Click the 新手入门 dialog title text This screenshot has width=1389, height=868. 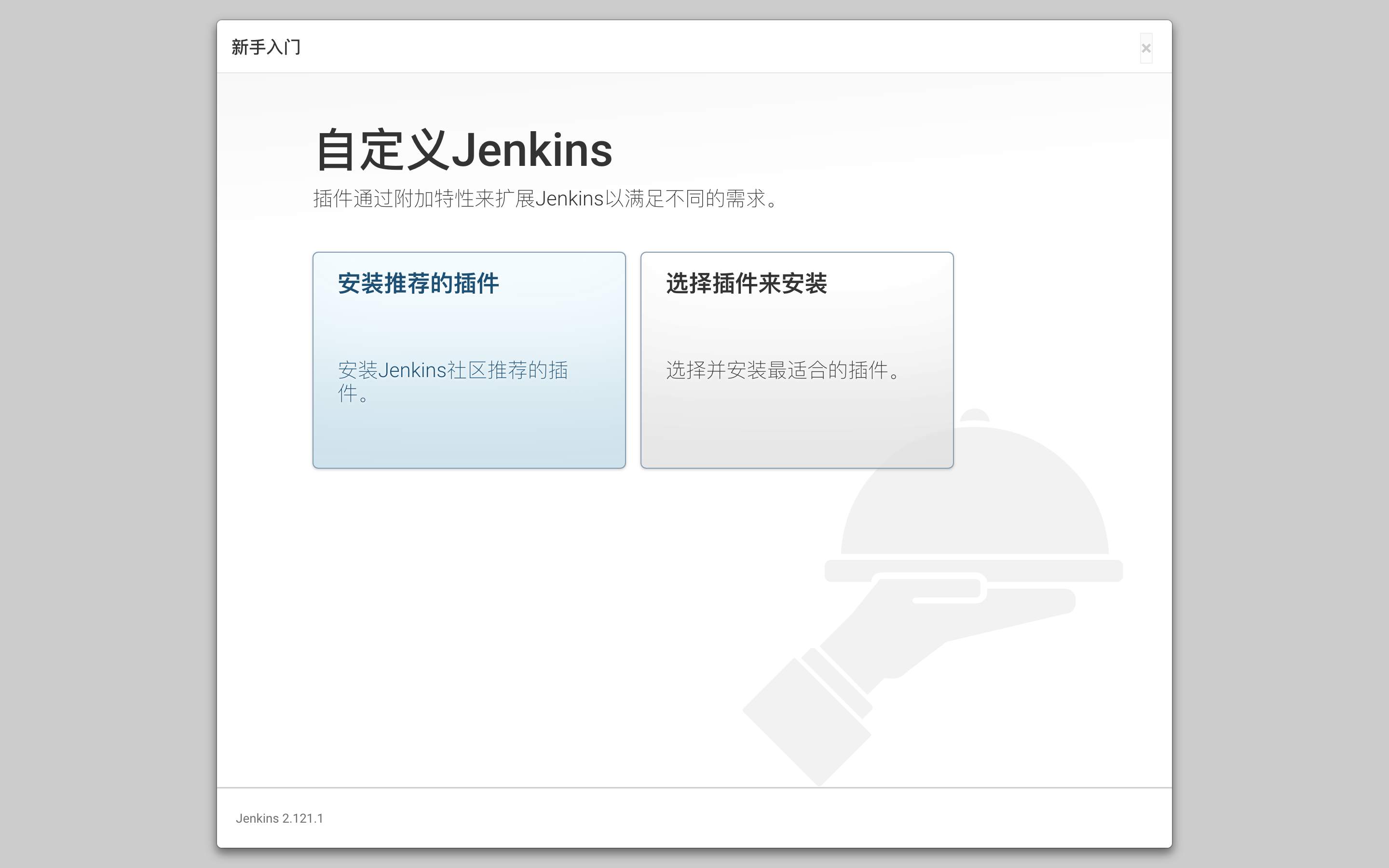point(266,47)
